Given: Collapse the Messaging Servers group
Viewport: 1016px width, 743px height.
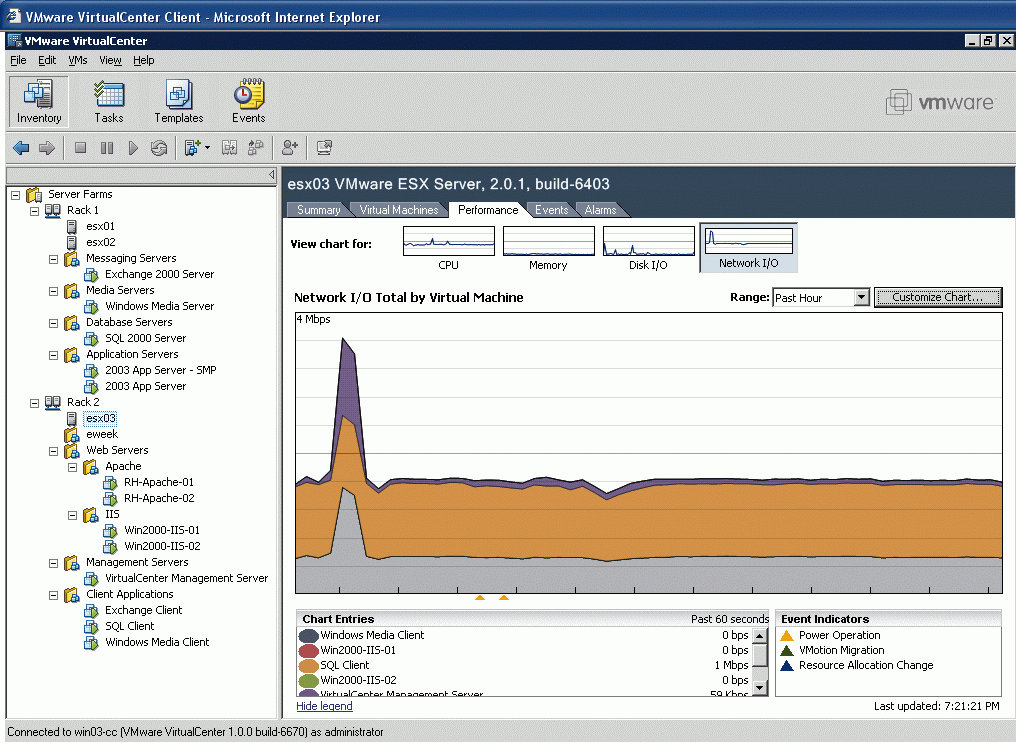Looking at the screenshot, I should pos(54,259).
